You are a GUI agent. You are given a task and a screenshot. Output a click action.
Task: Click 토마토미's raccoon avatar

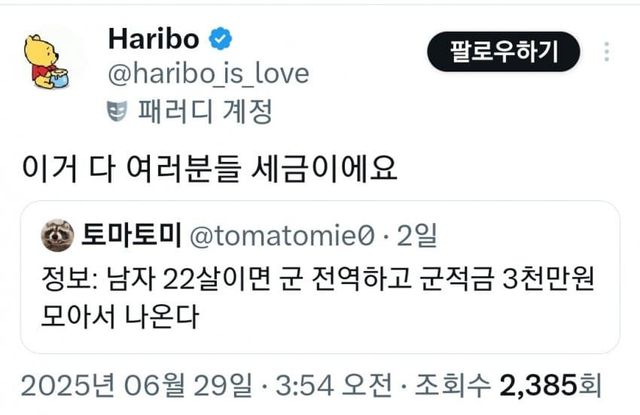[58, 235]
